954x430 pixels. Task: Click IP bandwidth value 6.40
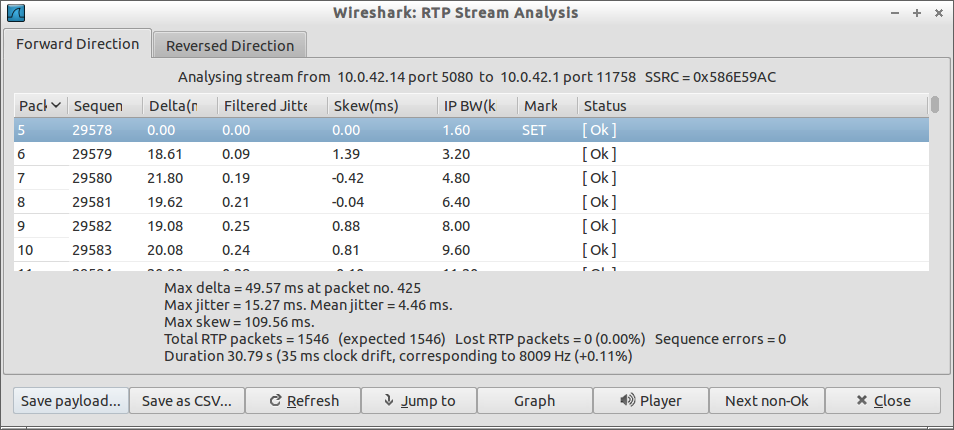click(x=456, y=202)
